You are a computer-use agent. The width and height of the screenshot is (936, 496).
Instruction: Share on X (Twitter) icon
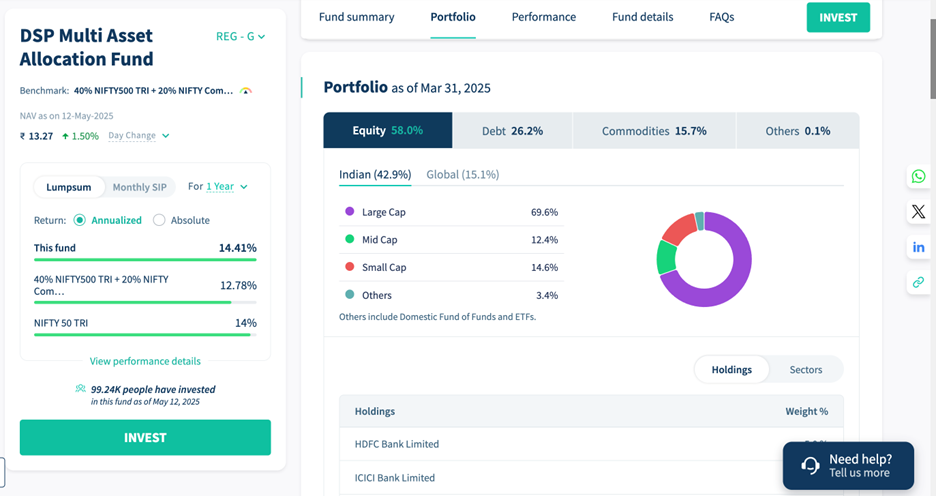pyautogui.click(x=918, y=211)
